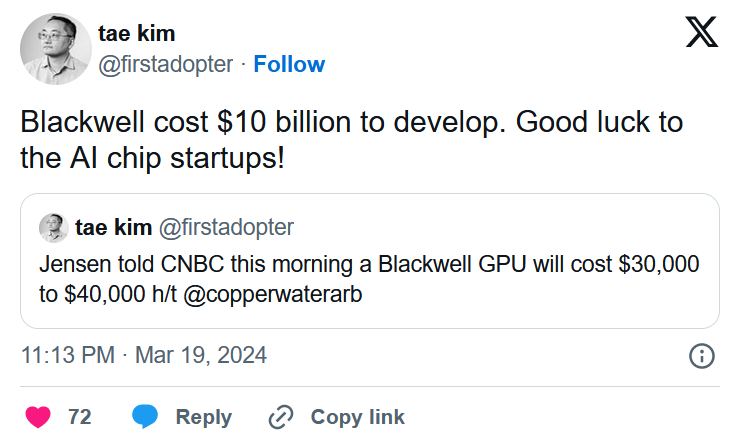
Task: Open the tae kim display name
Action: coord(136,34)
